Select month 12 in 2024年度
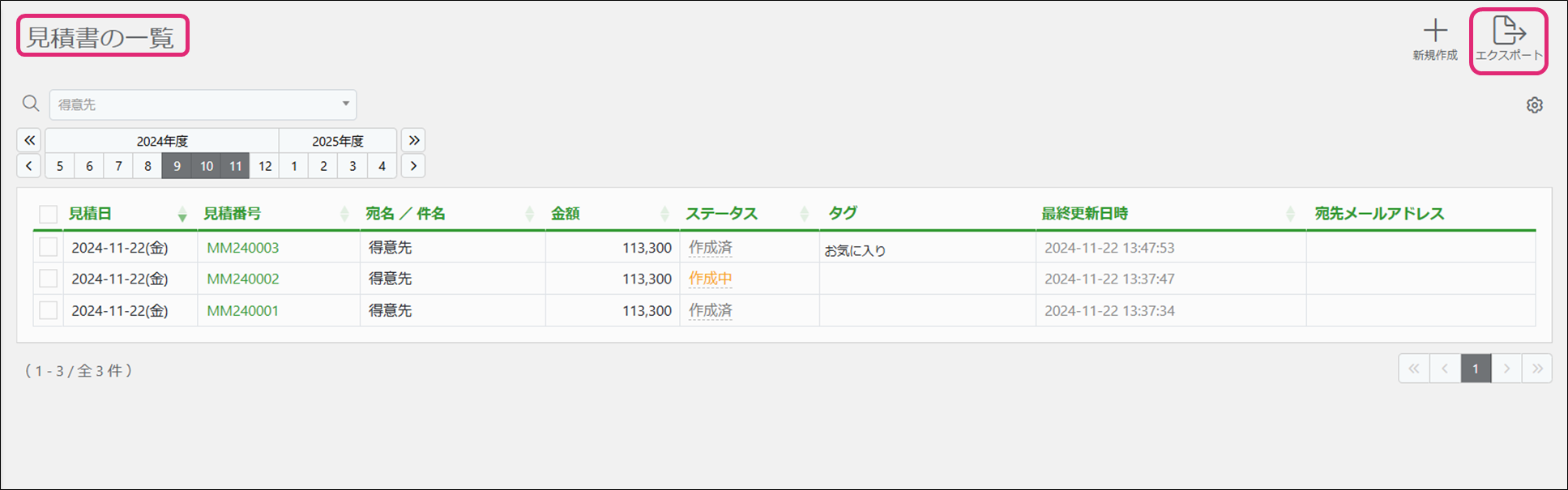 pos(265,166)
